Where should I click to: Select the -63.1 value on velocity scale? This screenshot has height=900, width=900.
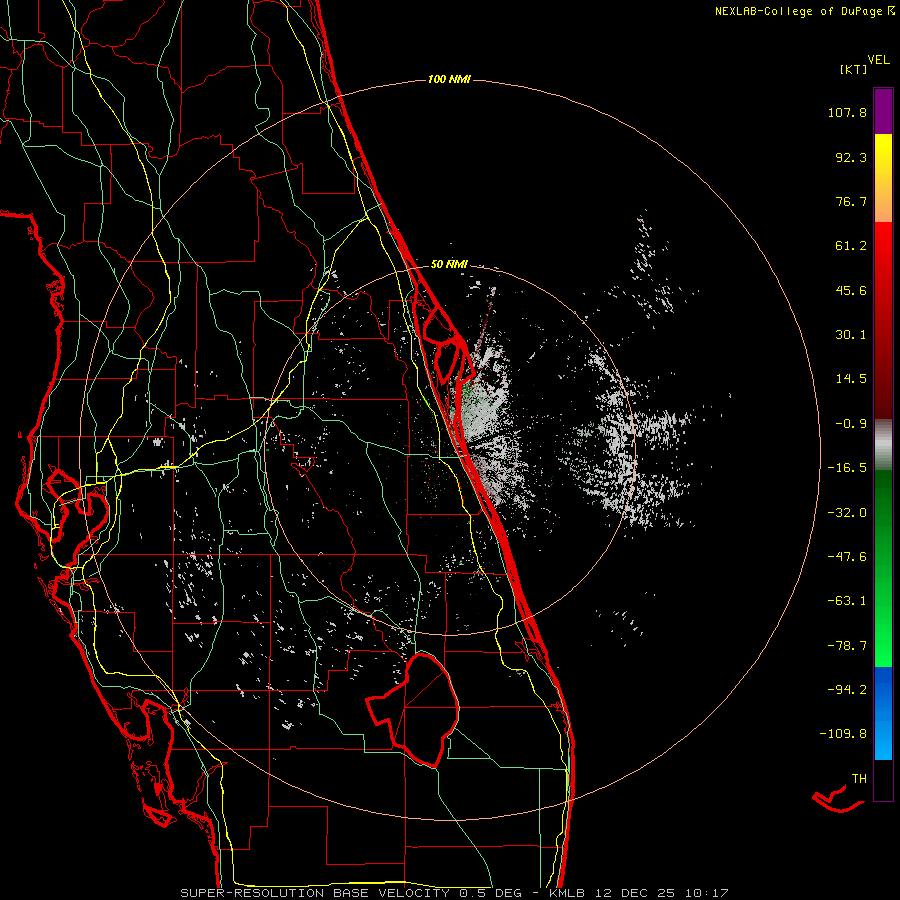tap(847, 601)
